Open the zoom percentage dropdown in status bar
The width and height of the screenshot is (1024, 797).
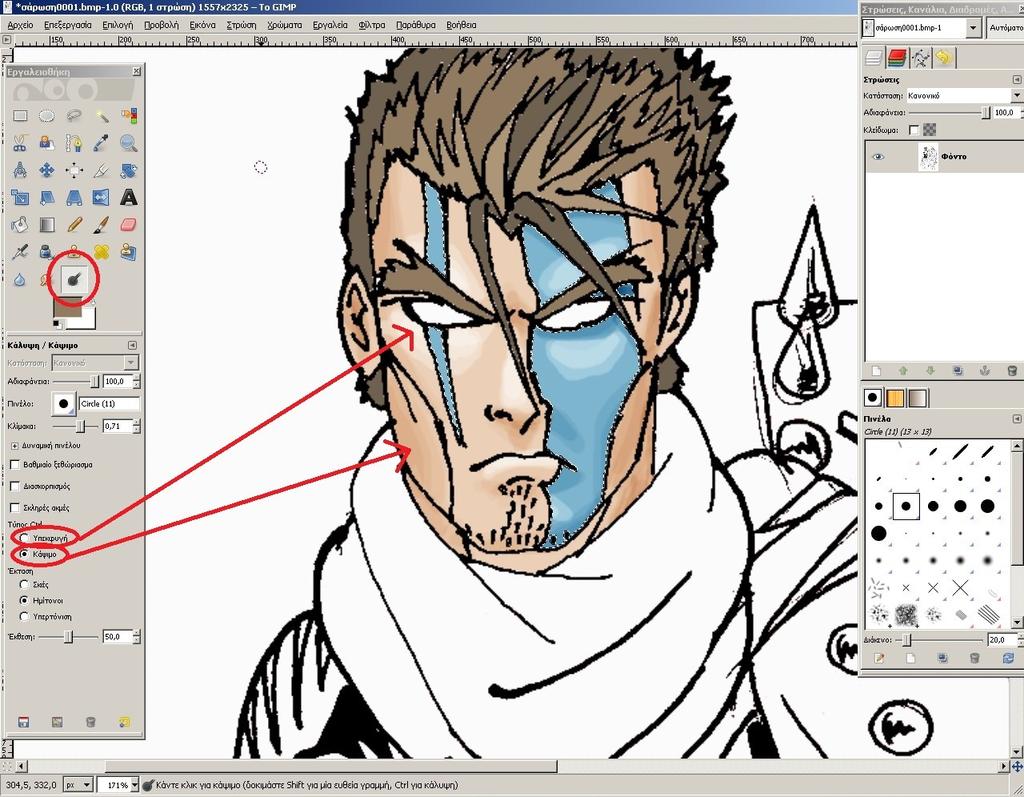(135, 785)
